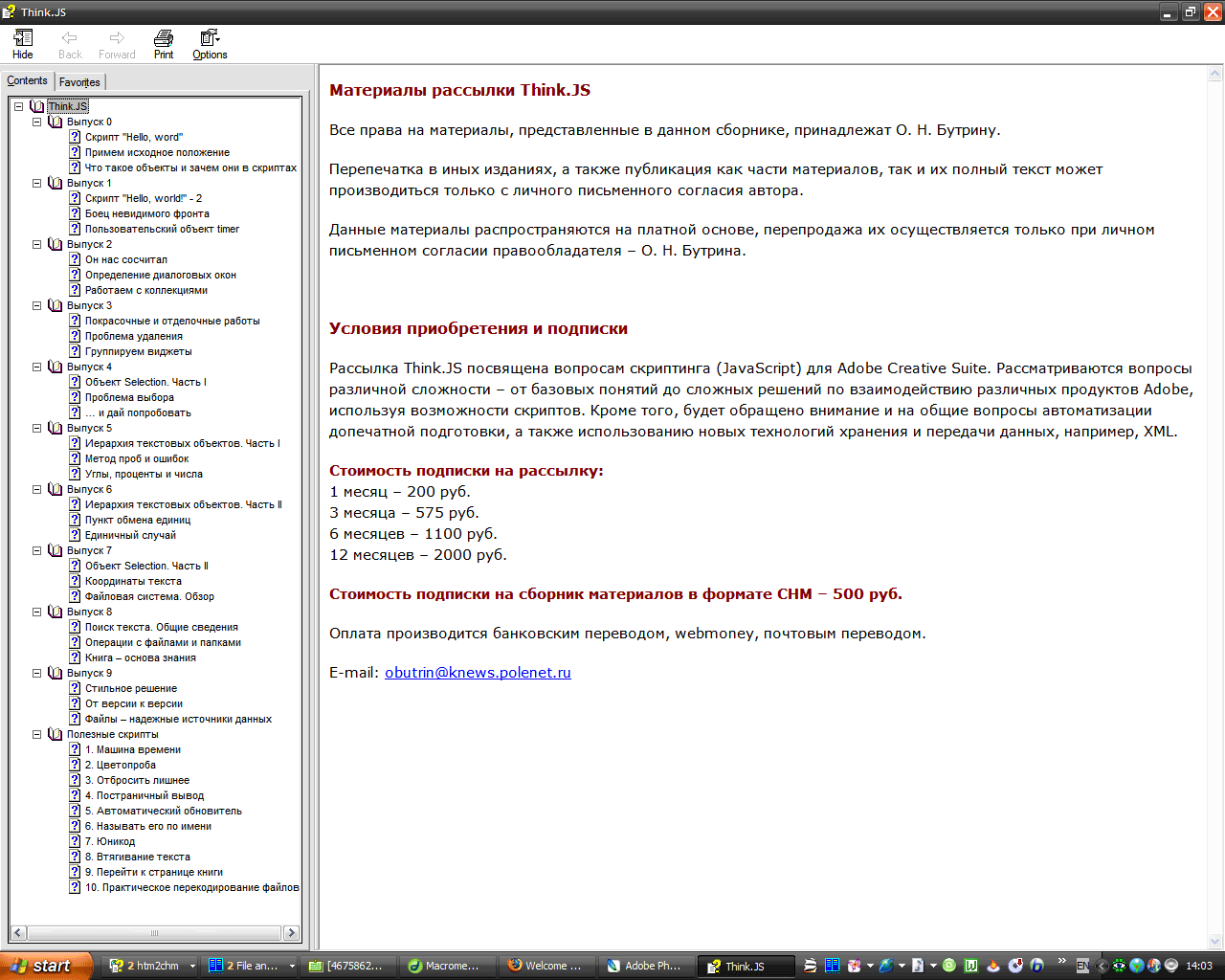The height and width of the screenshot is (980, 1225).
Task: Click contents pane horizontal scroll left arrow
Action: pyautogui.click(x=18, y=933)
